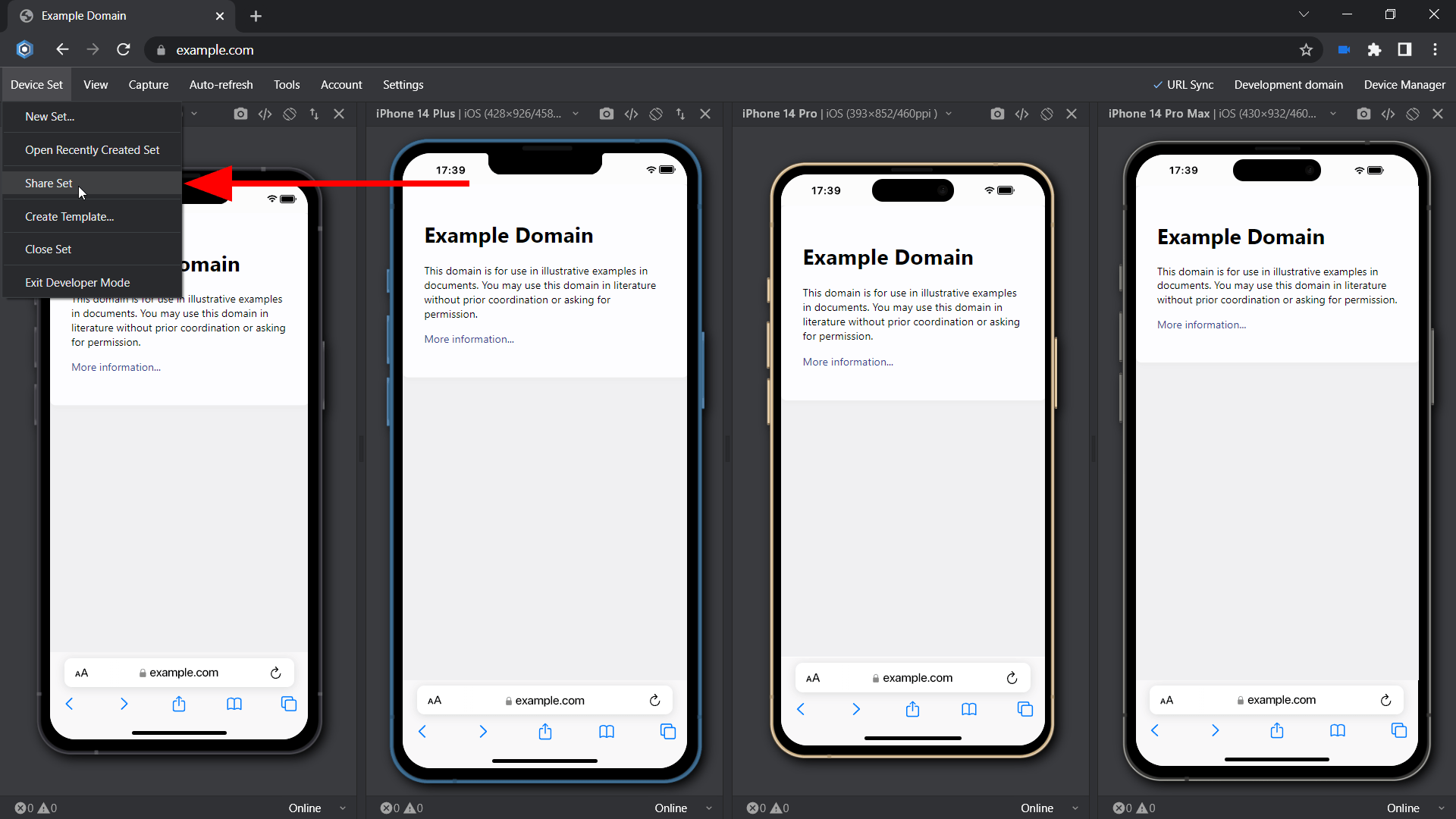Open a new browser tab
The width and height of the screenshot is (1456, 819).
tap(256, 15)
